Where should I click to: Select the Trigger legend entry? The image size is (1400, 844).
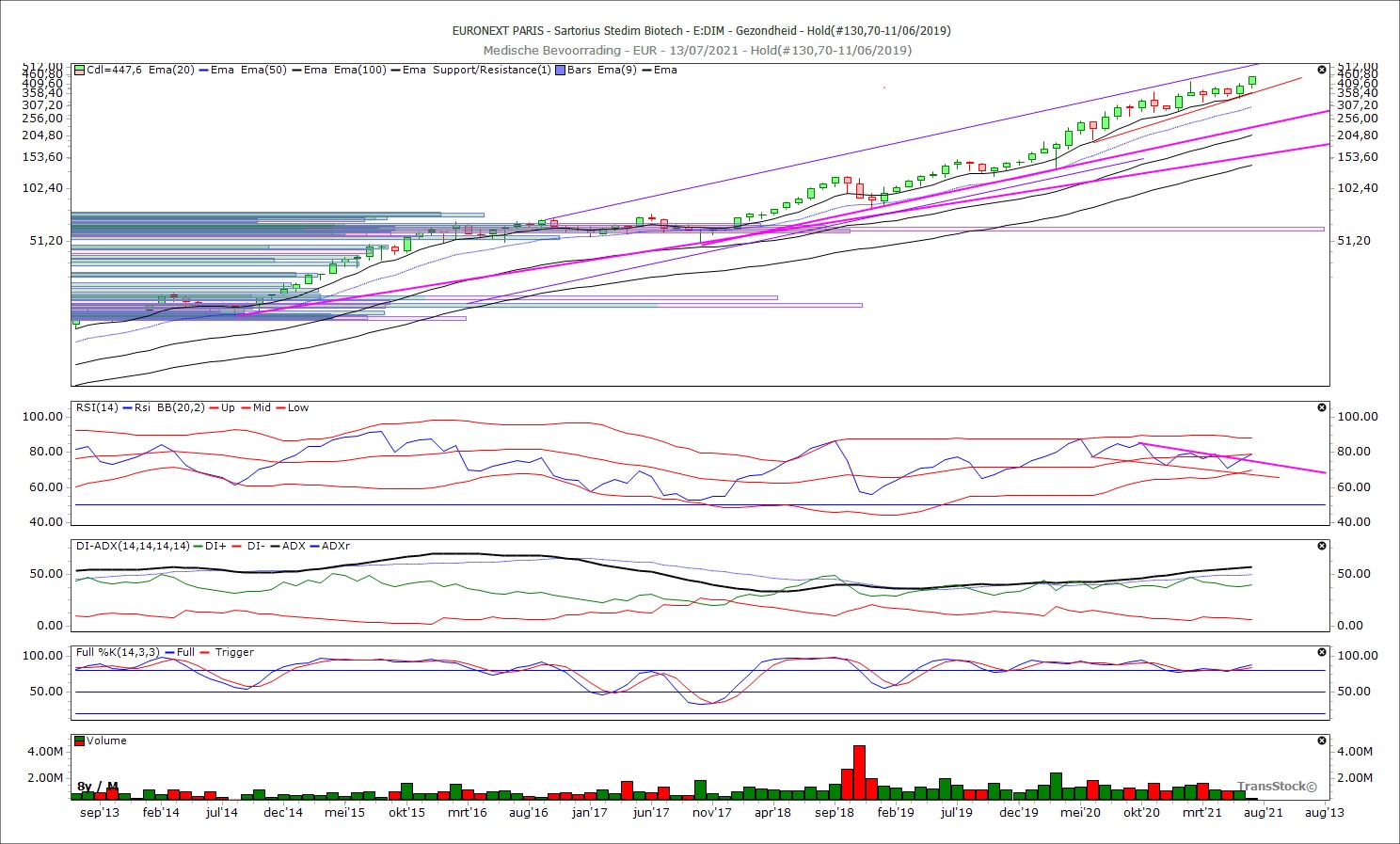click(x=234, y=652)
